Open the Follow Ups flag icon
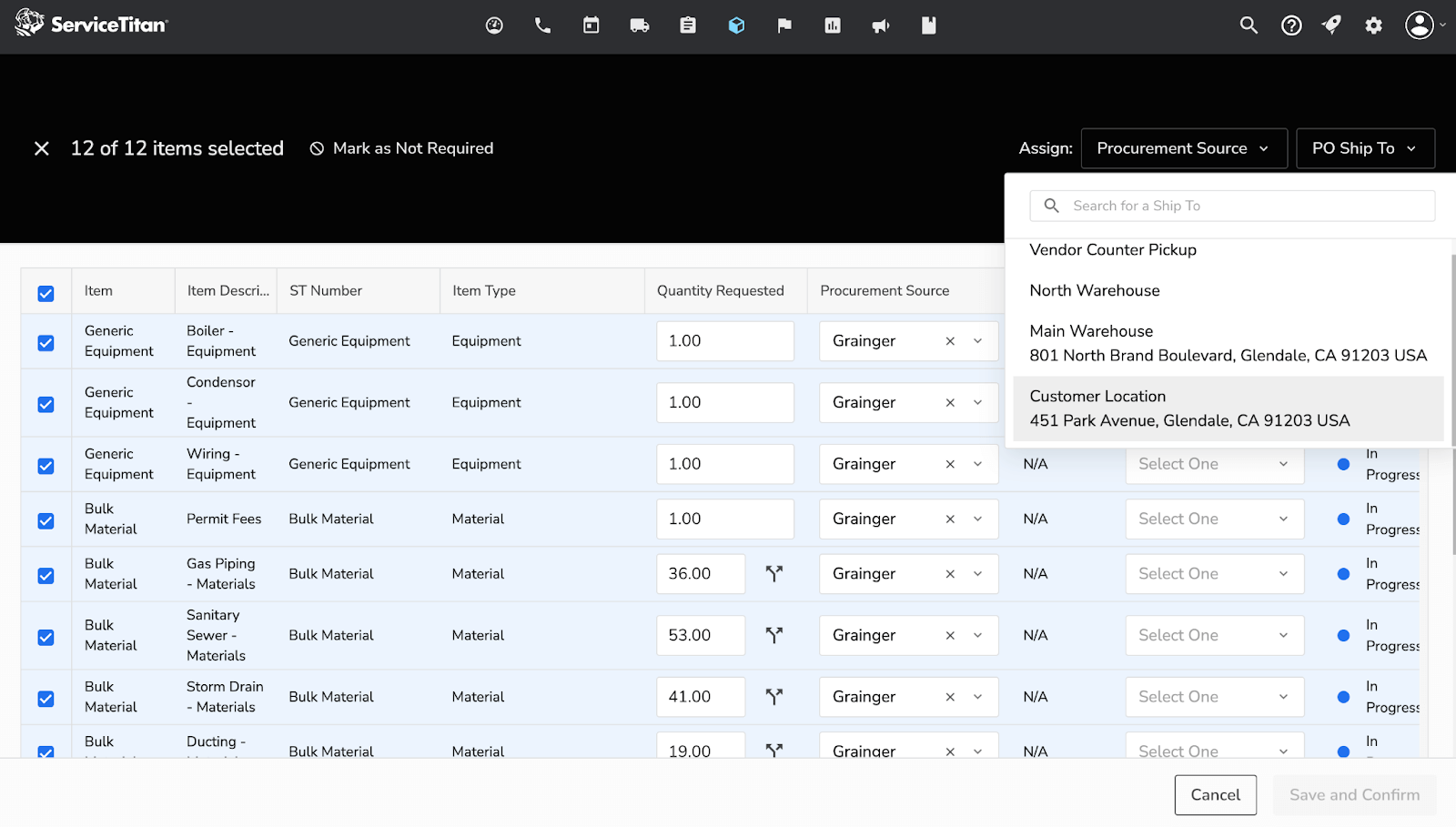The width and height of the screenshot is (1456, 827). (x=784, y=25)
